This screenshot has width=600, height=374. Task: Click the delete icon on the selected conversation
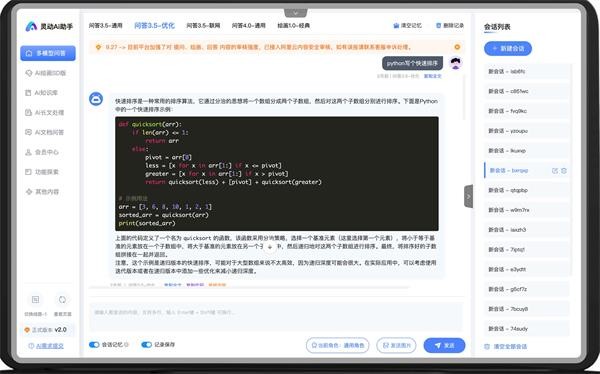click(x=564, y=171)
